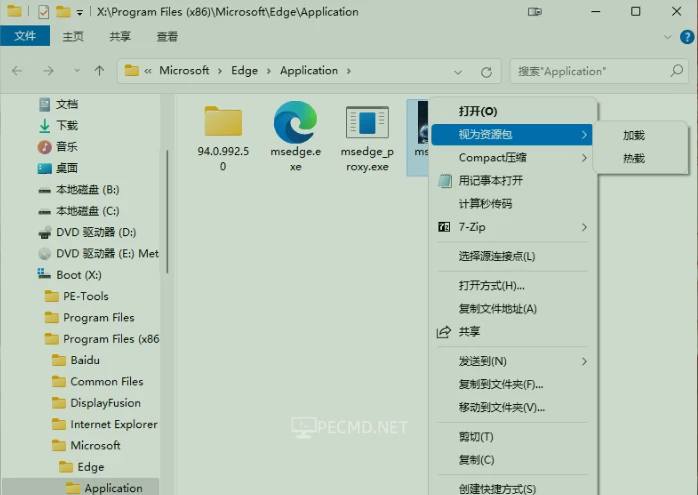Expand the Compact压缩 submenu

[584, 158]
